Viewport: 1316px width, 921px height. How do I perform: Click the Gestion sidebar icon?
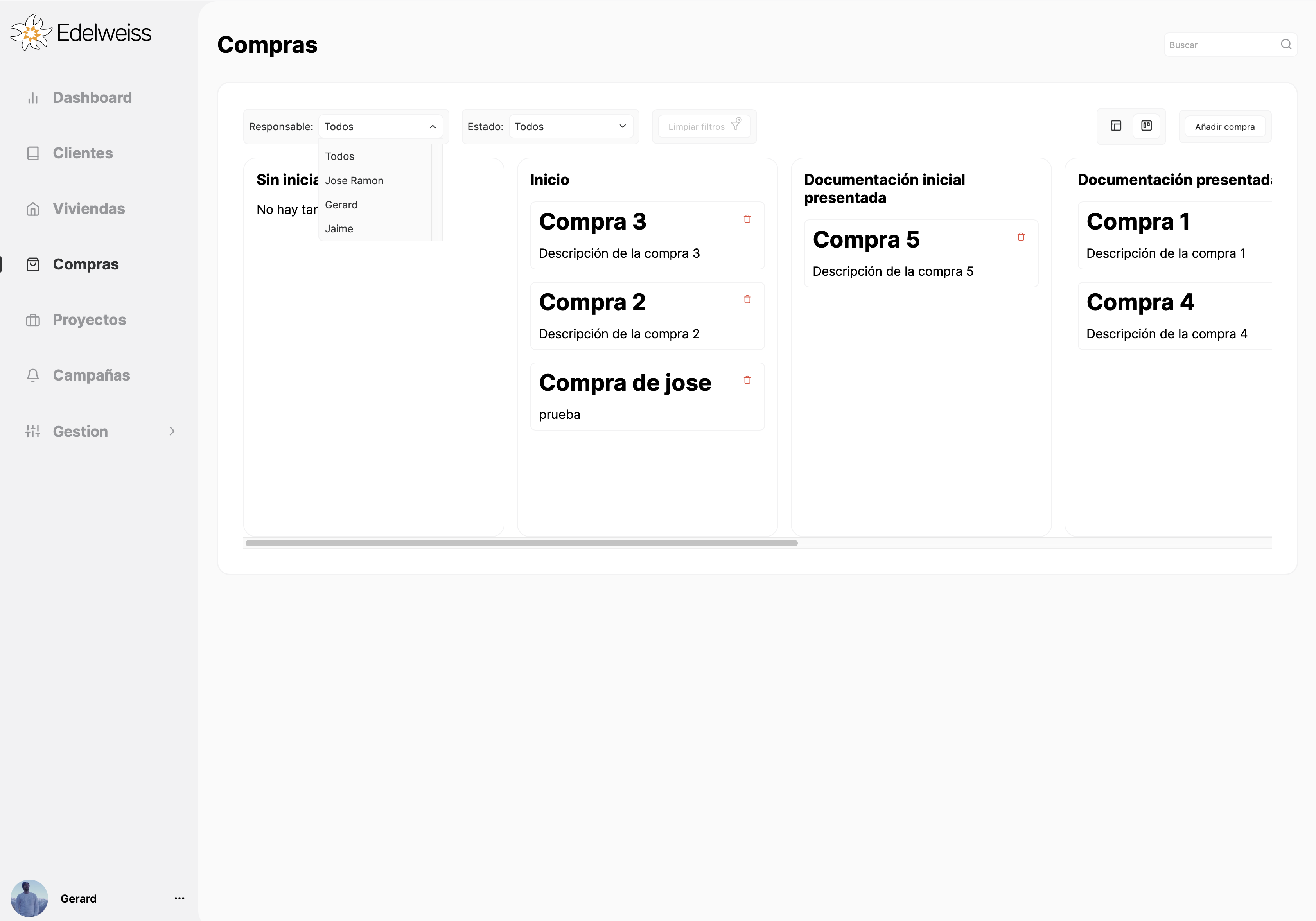[x=32, y=431]
